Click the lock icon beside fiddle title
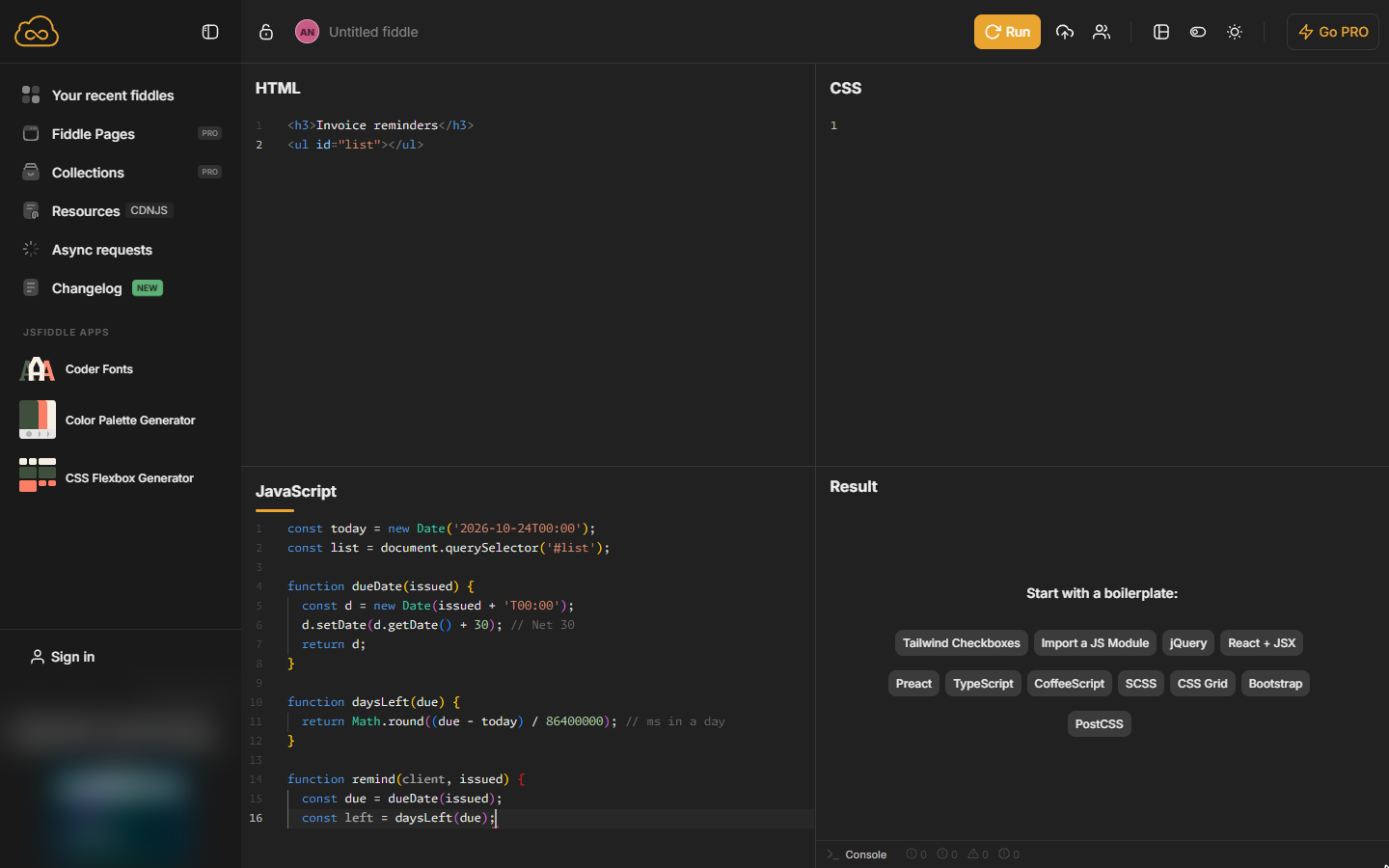 pyautogui.click(x=266, y=32)
